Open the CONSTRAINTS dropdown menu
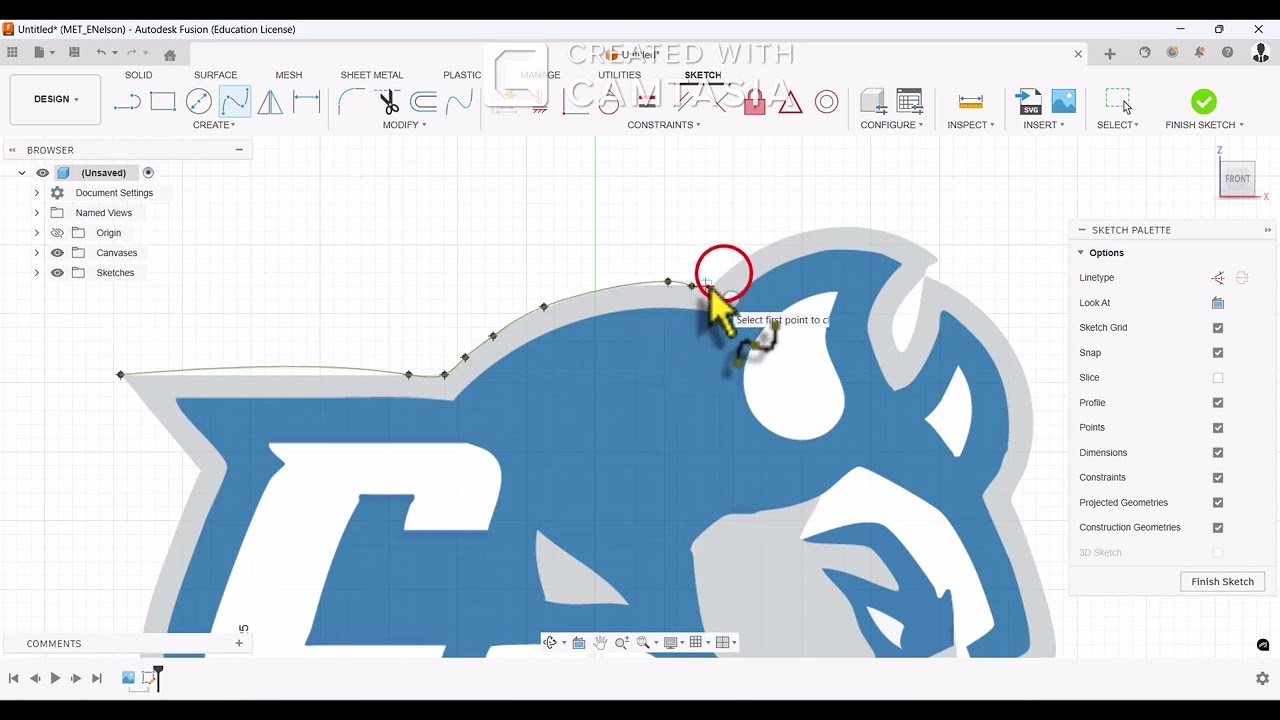Image resolution: width=1280 pixels, height=720 pixels. 664,125
